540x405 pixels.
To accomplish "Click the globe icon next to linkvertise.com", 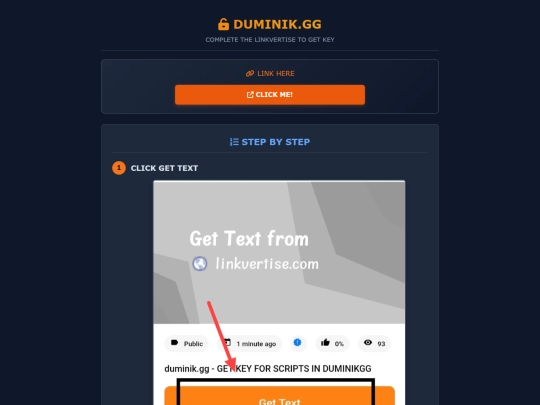I will click(200, 264).
